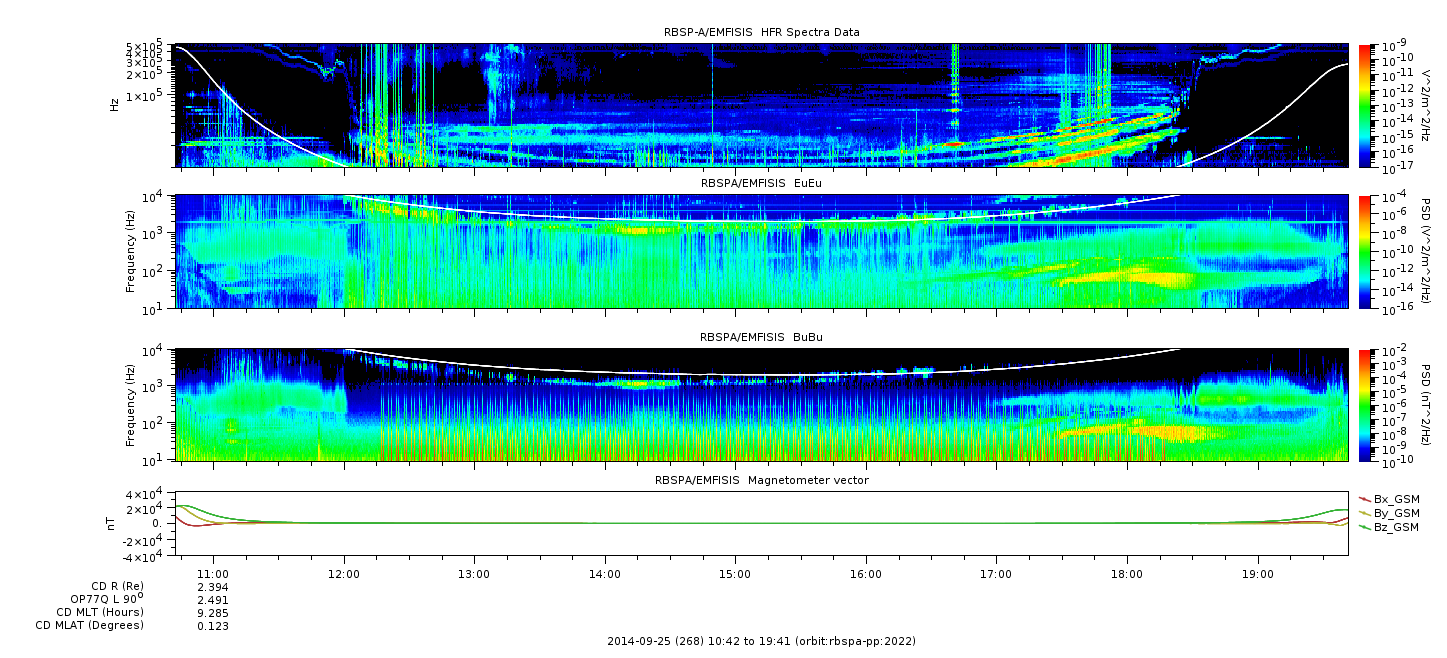The width and height of the screenshot is (1447, 658).
Task: Click the 'CD MLAT (Degrees)' label
Action: [89, 625]
